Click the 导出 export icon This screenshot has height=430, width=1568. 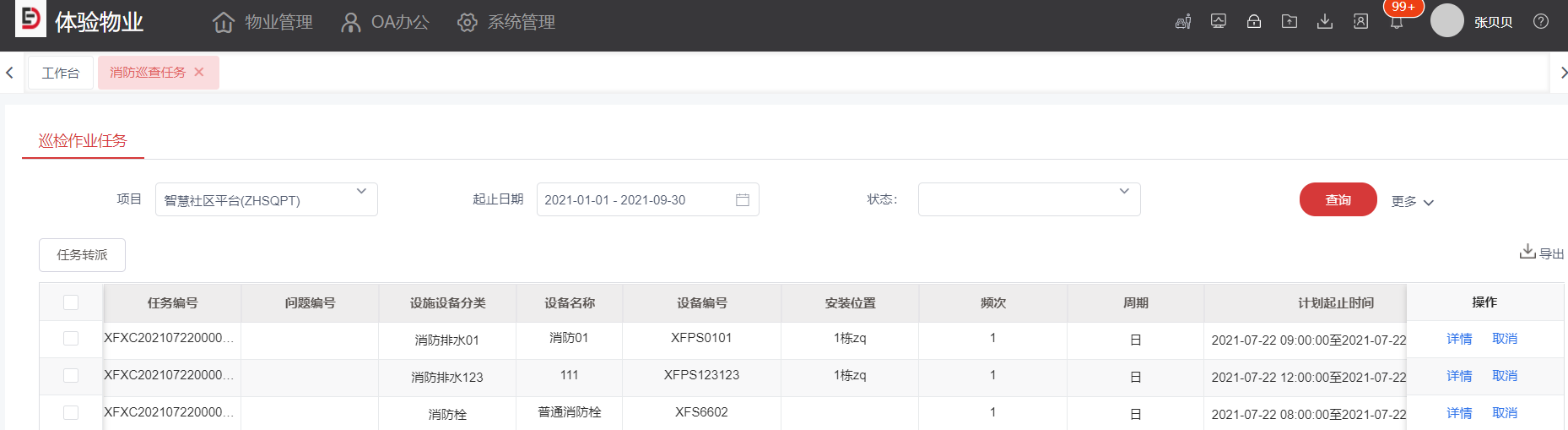[x=1527, y=253]
